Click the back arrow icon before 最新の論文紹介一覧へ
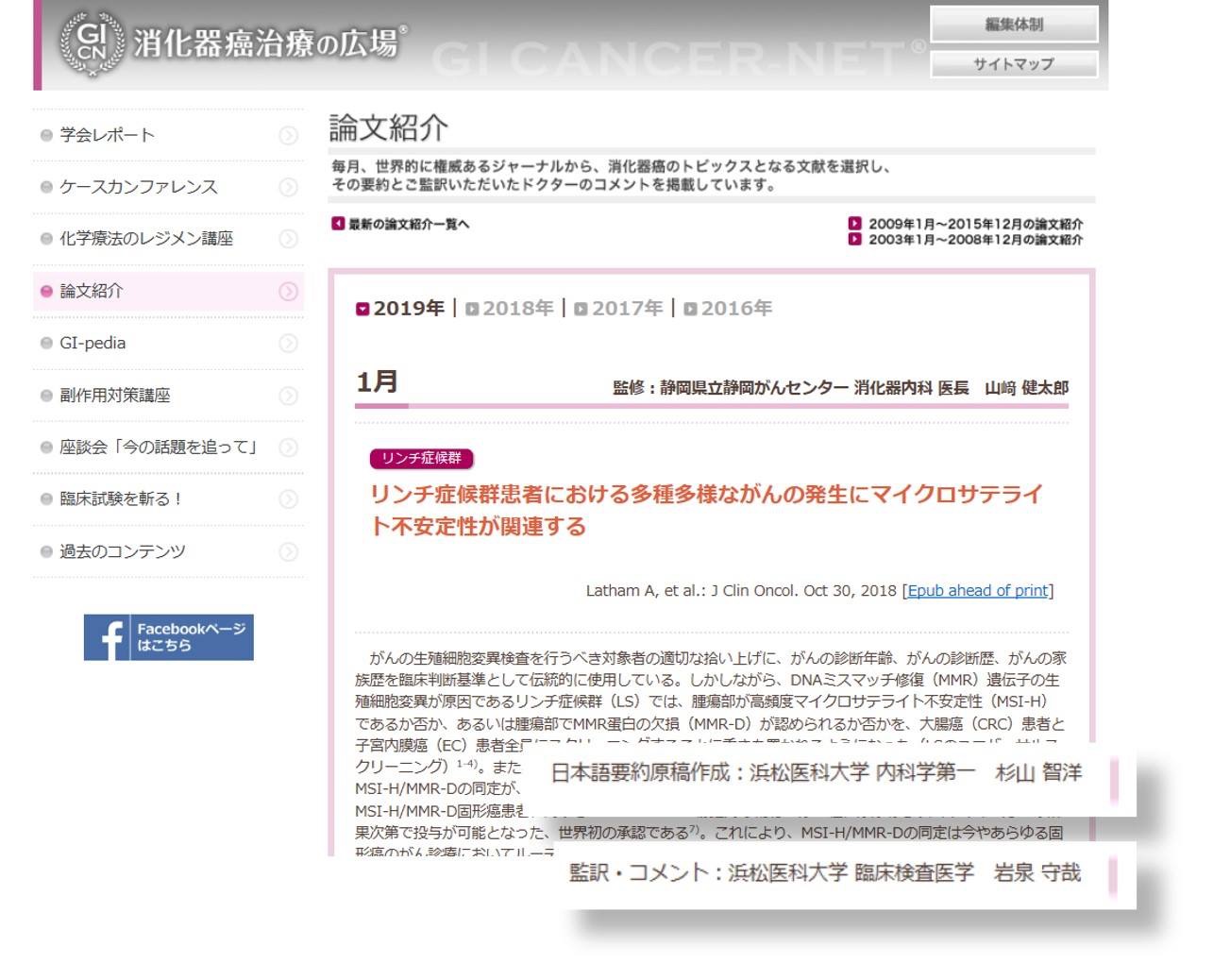The width and height of the screenshot is (1230, 980). (x=336, y=224)
